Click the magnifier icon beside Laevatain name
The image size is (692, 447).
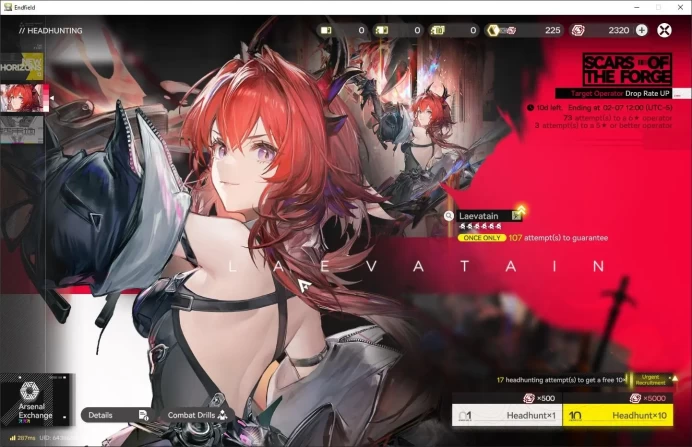pyautogui.click(x=448, y=216)
